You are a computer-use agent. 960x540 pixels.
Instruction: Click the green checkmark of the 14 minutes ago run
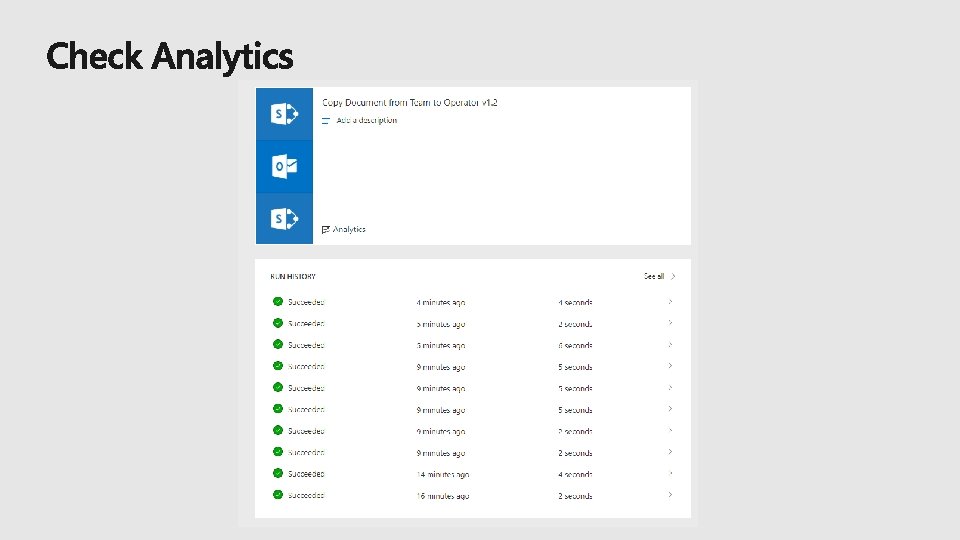(x=277, y=473)
